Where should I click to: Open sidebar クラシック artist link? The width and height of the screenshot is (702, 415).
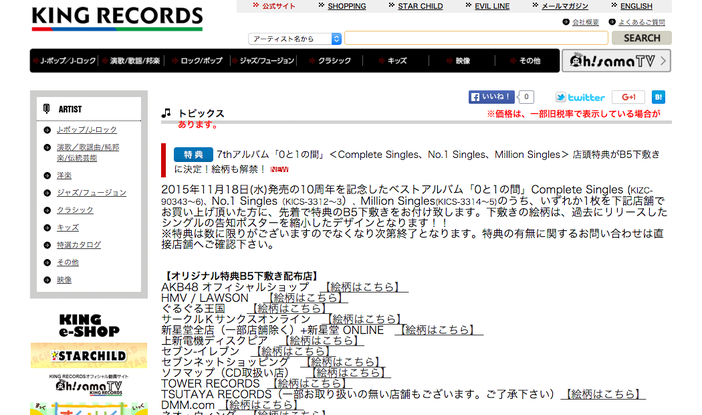75,210
